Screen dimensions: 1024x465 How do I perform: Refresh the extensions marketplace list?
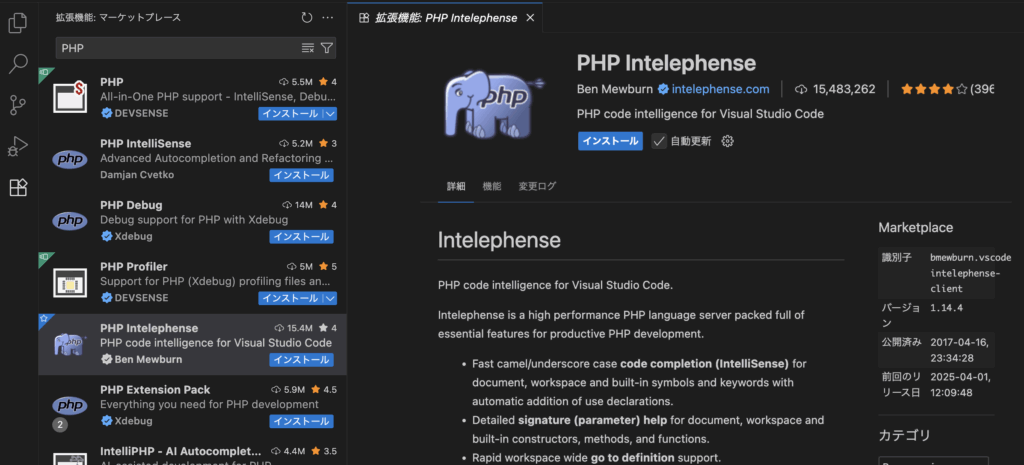pyautogui.click(x=307, y=18)
